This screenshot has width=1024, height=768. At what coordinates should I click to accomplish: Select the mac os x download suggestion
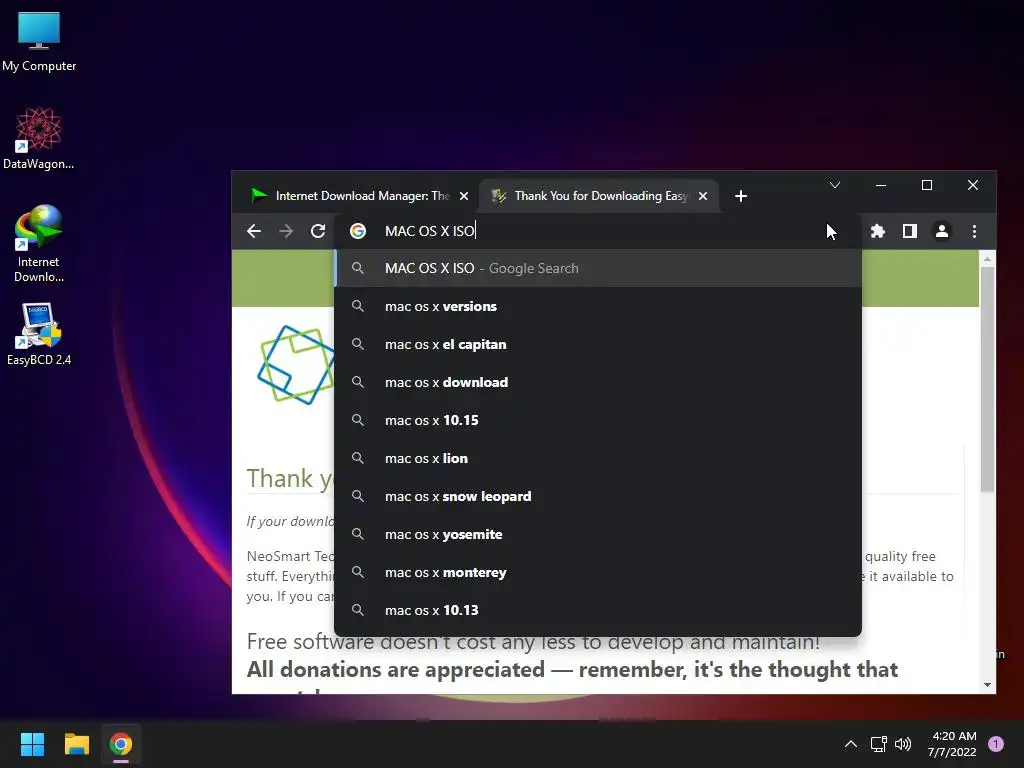[x=598, y=382]
